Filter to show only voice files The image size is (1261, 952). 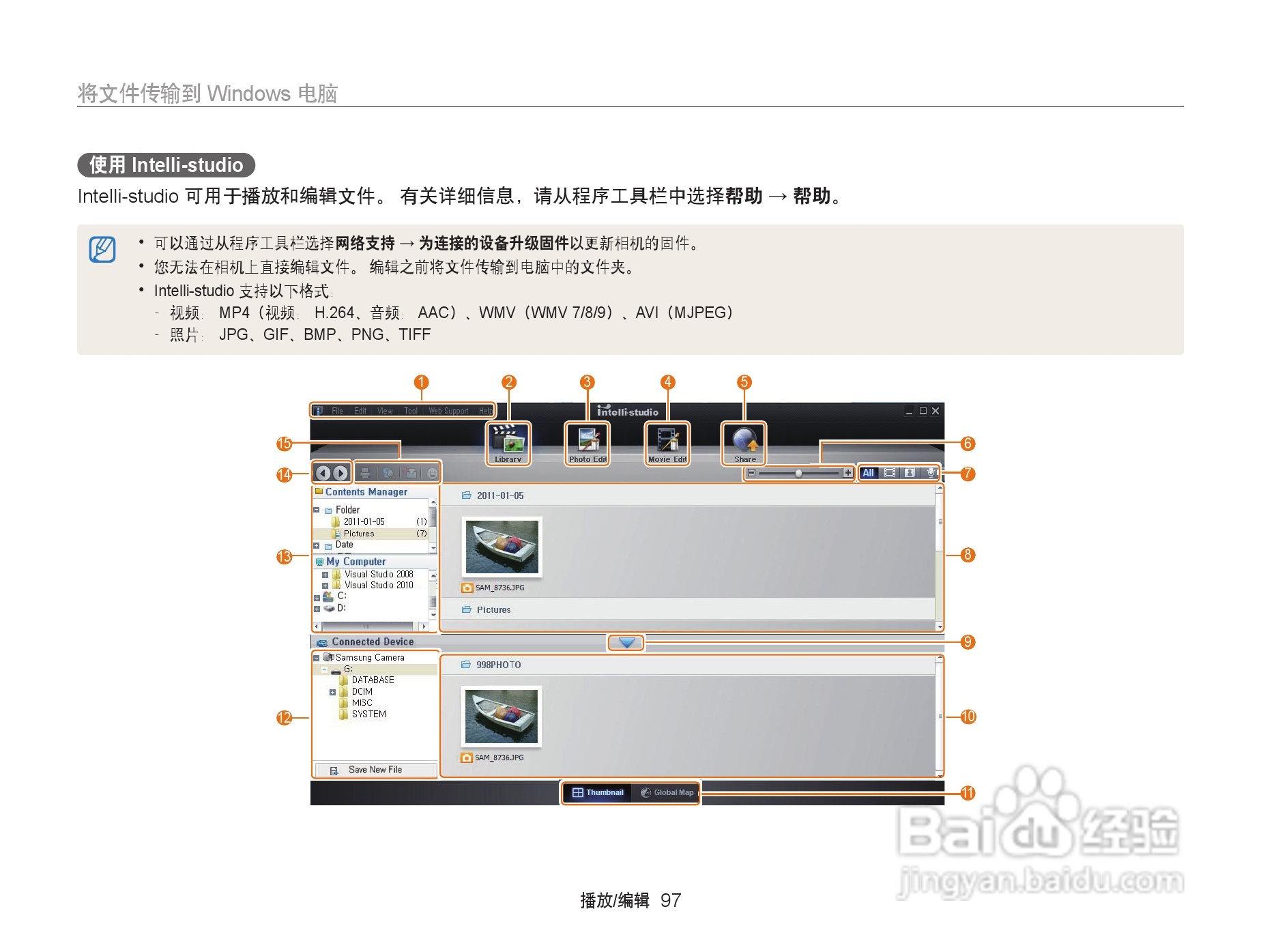click(x=930, y=473)
